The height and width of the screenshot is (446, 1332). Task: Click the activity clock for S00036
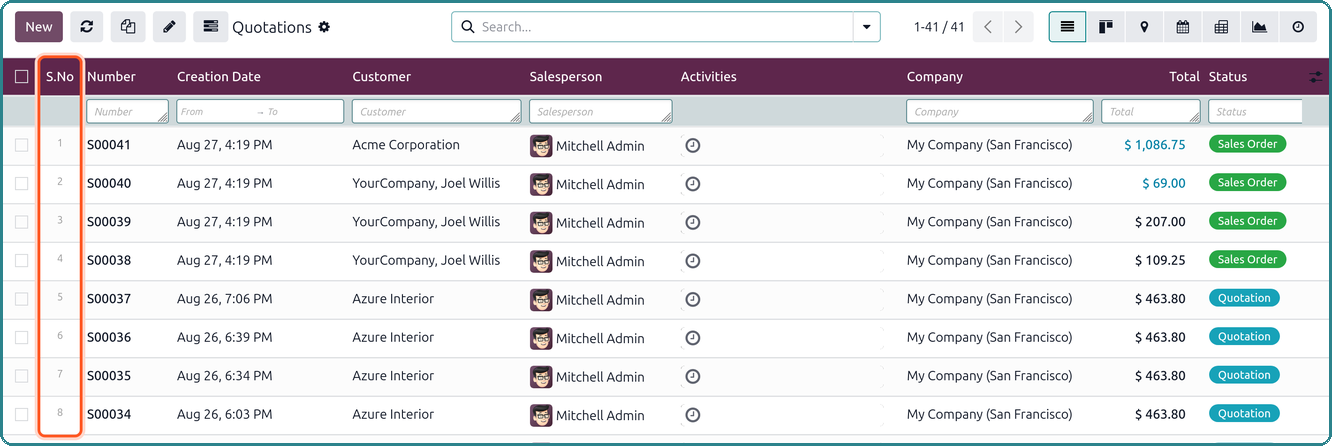pos(693,338)
